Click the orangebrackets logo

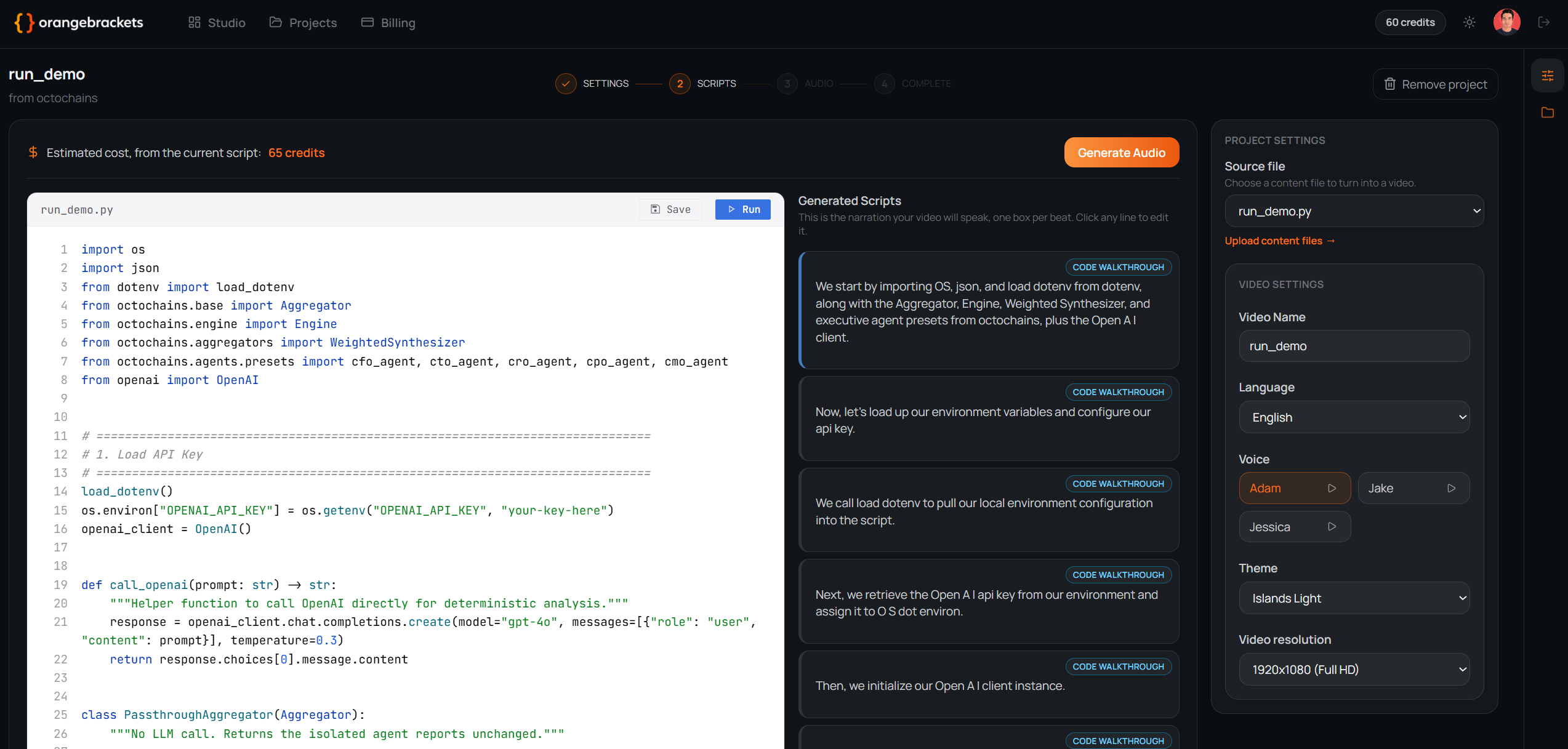(x=78, y=23)
